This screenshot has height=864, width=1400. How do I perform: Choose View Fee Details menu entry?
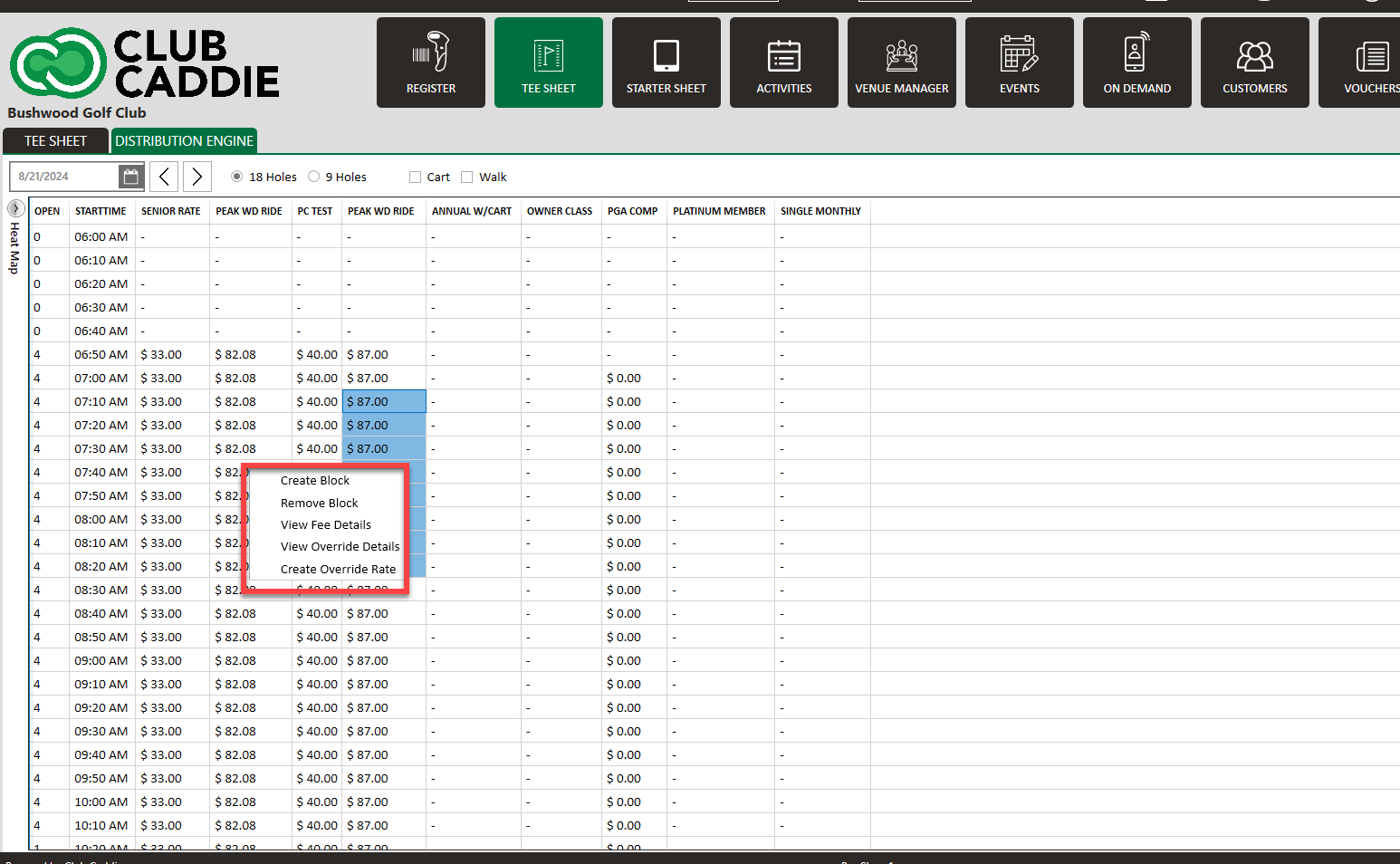(326, 525)
